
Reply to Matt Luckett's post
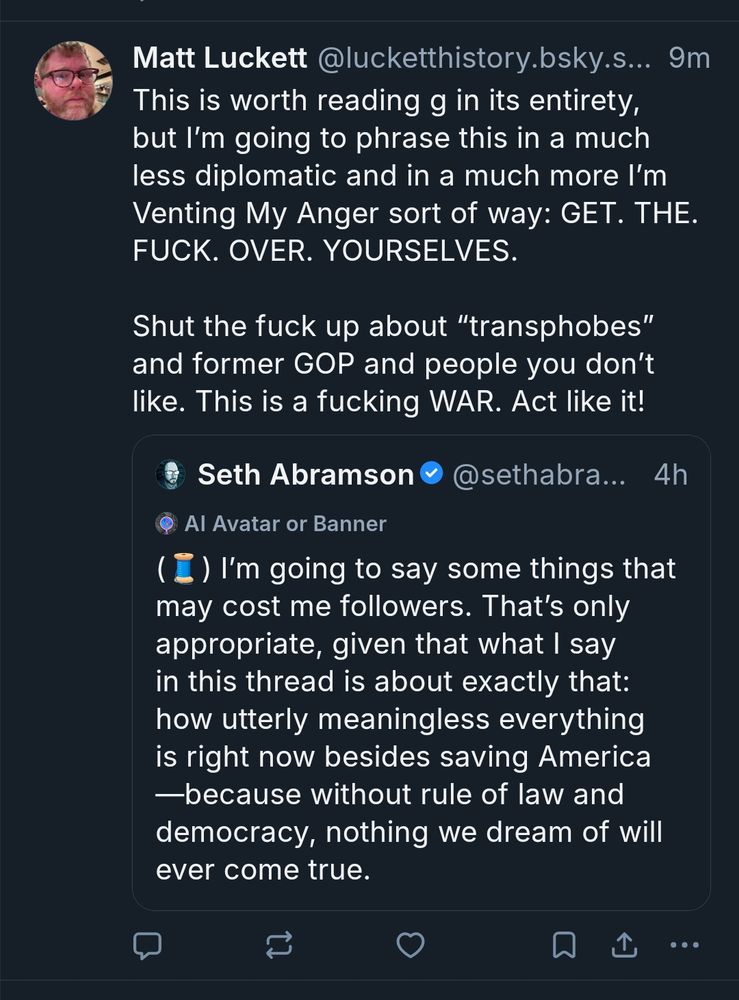(149, 944)
